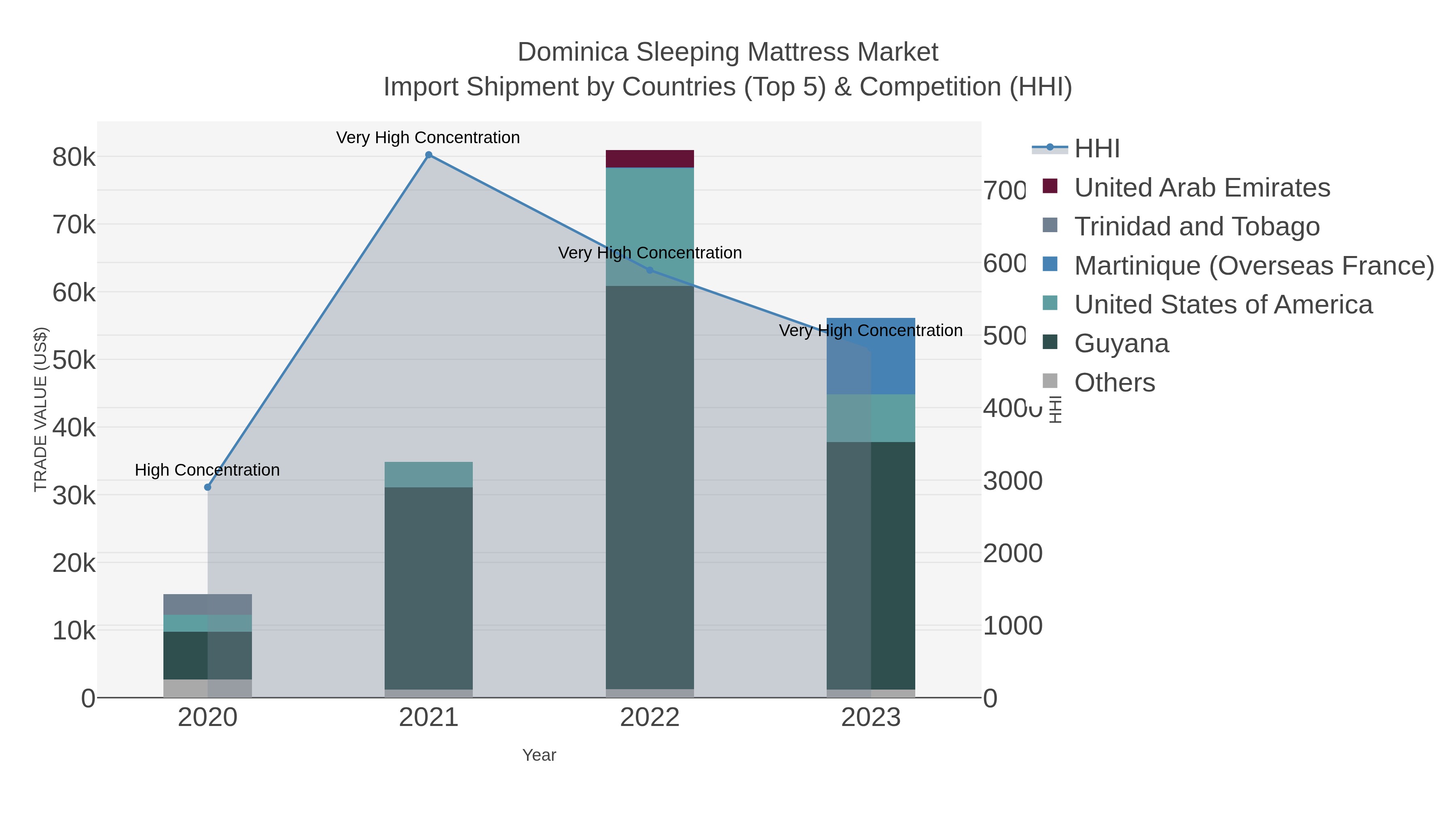Click the maroon UAE segment in 2022 bar
The width and height of the screenshot is (1456, 819).
(x=650, y=159)
